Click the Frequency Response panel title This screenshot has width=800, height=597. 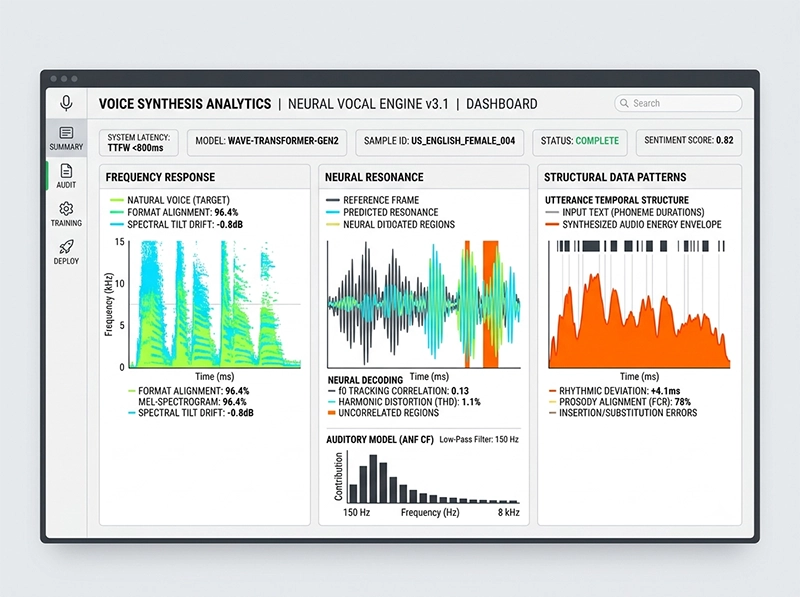coord(160,177)
